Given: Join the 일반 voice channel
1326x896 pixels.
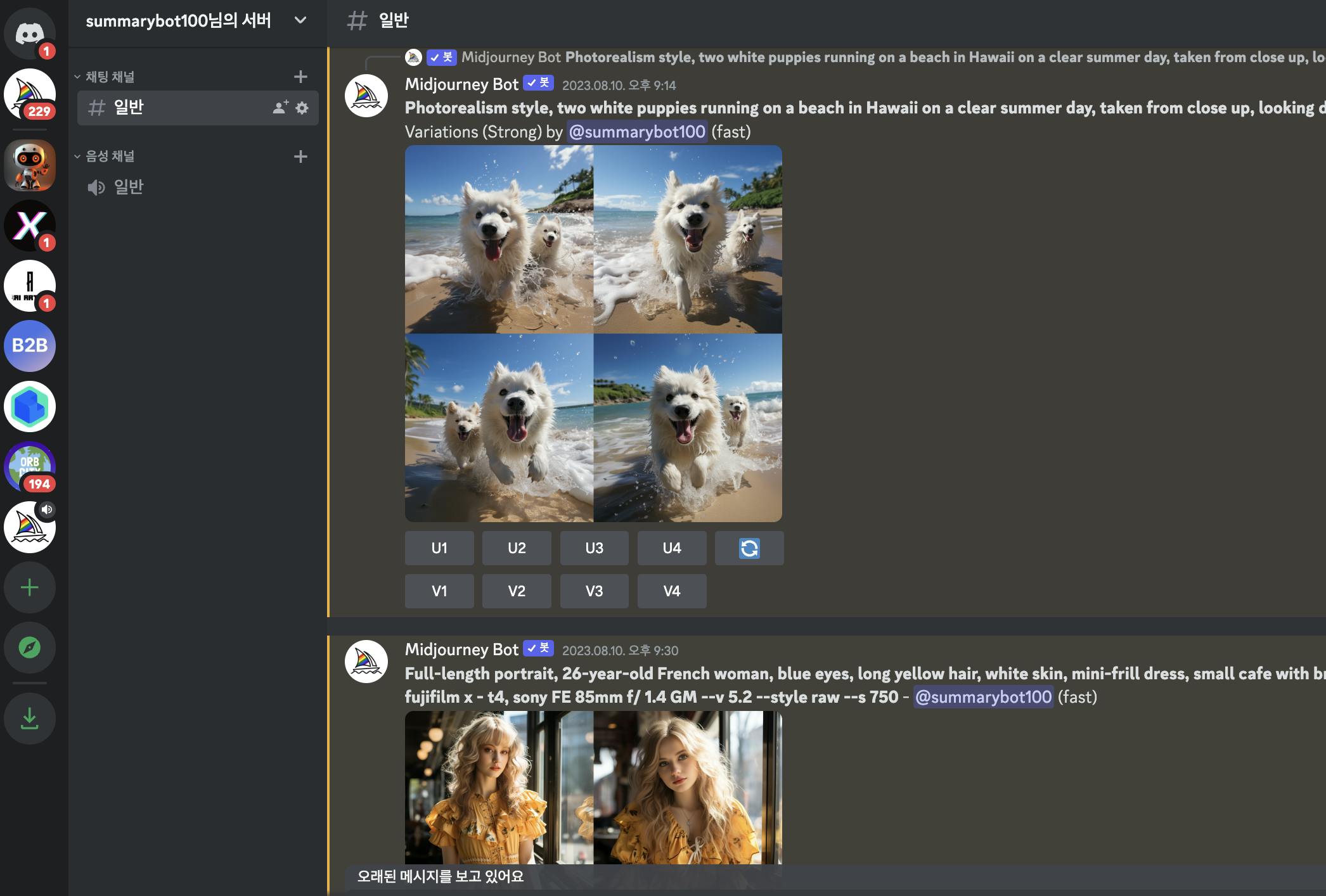Looking at the screenshot, I should pos(128,187).
